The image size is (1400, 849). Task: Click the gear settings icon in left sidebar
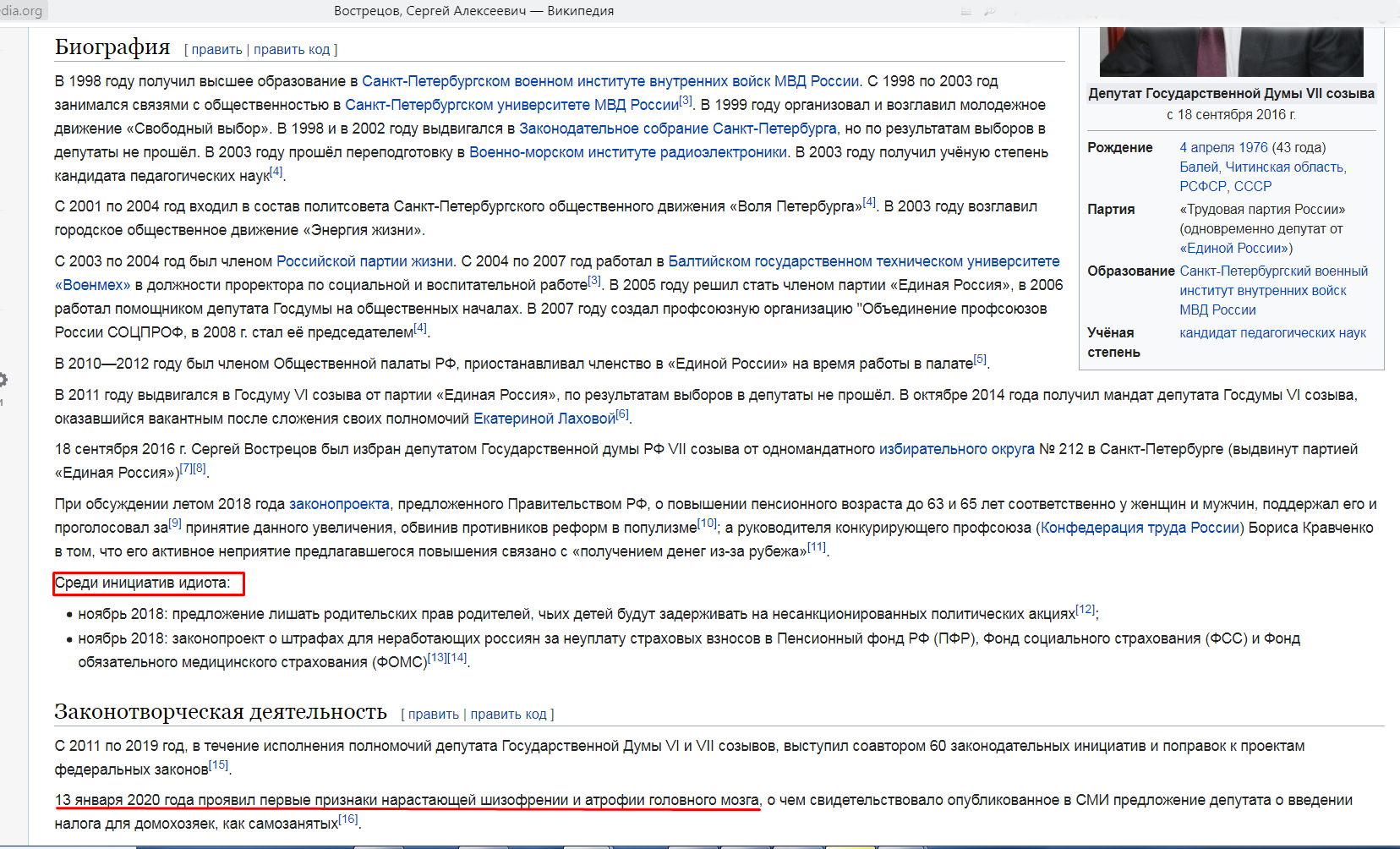(3, 380)
